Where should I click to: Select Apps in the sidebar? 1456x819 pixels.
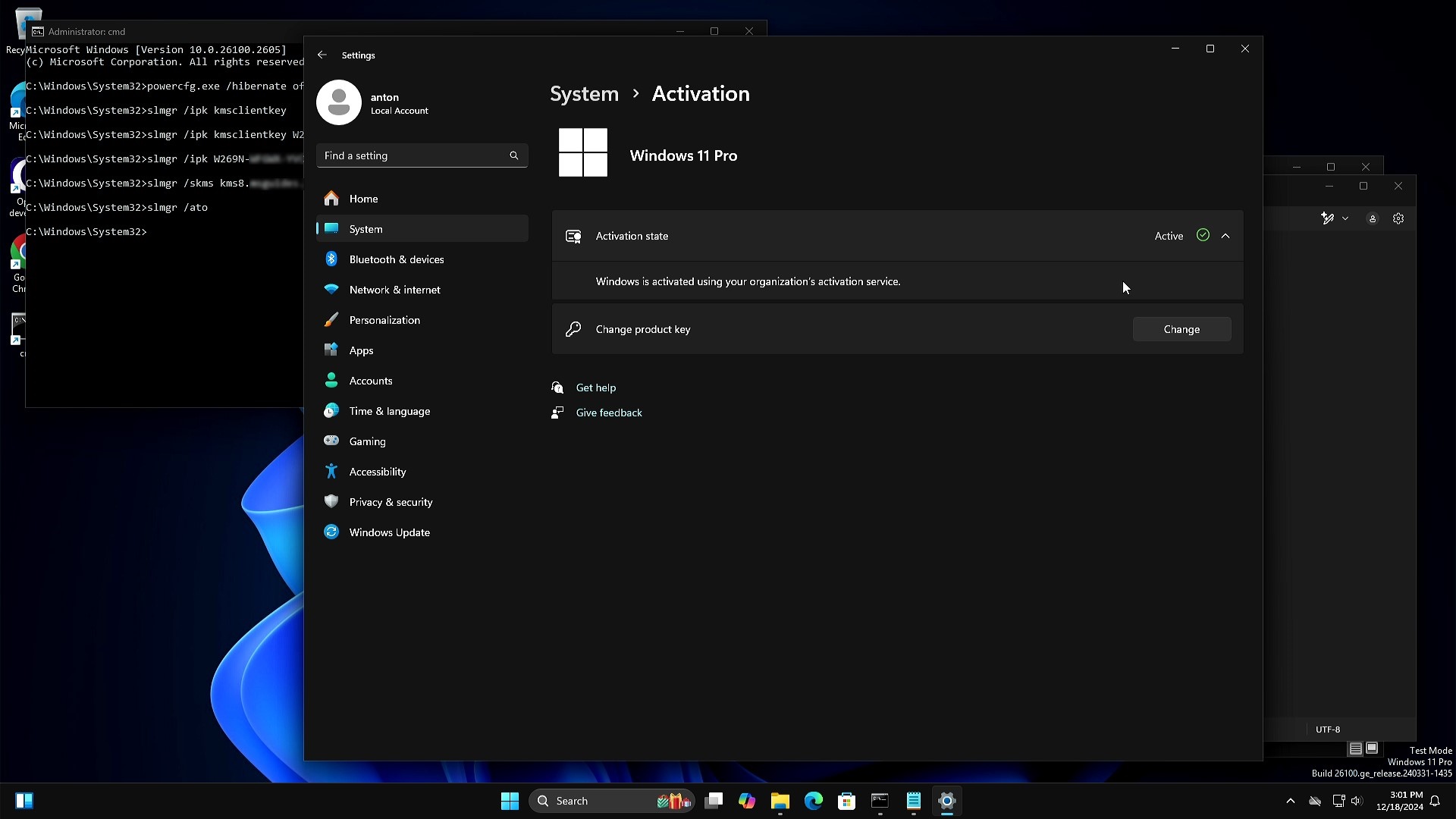(x=361, y=350)
